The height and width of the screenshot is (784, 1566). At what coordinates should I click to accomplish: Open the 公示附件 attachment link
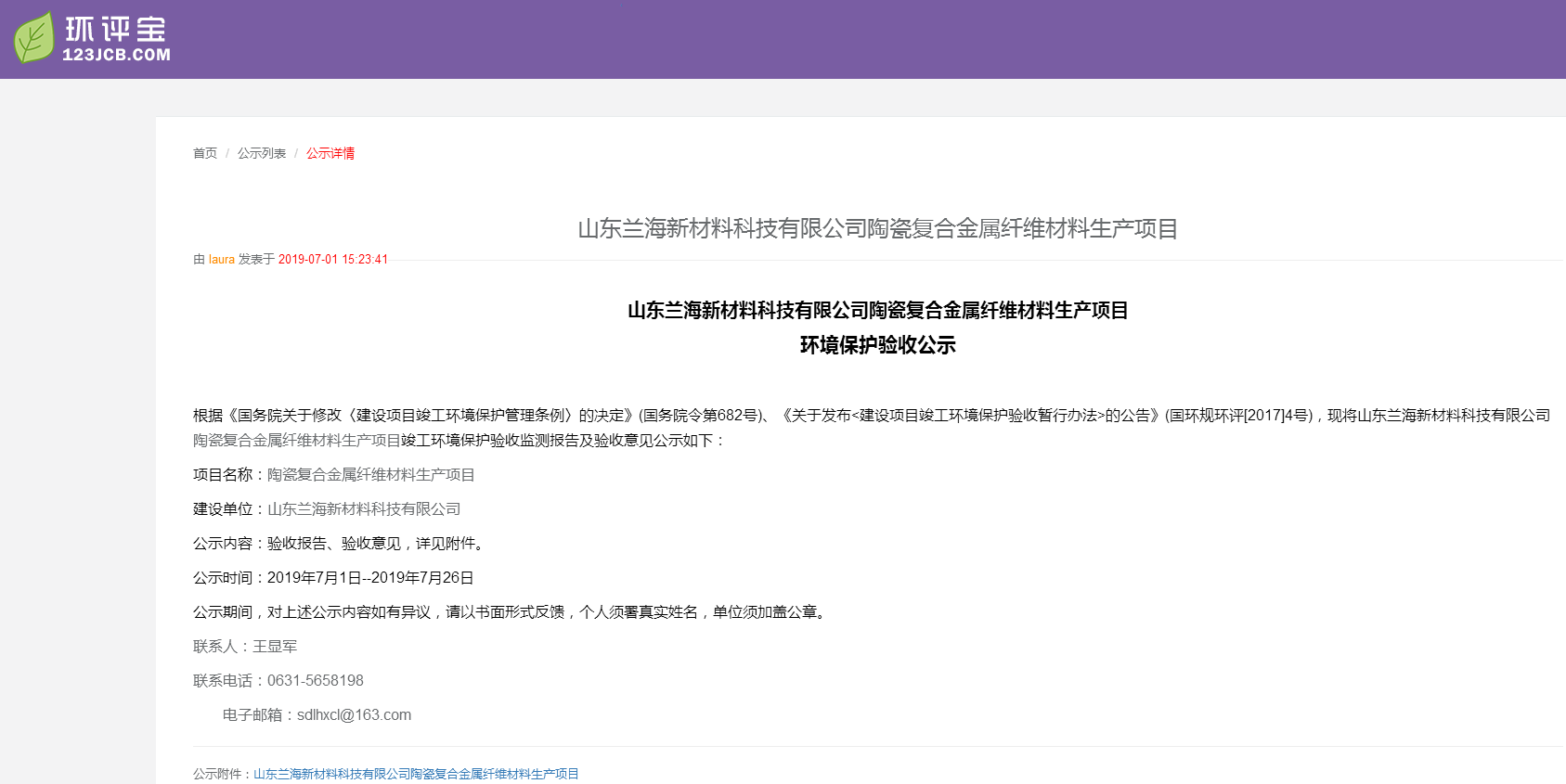tap(416, 774)
